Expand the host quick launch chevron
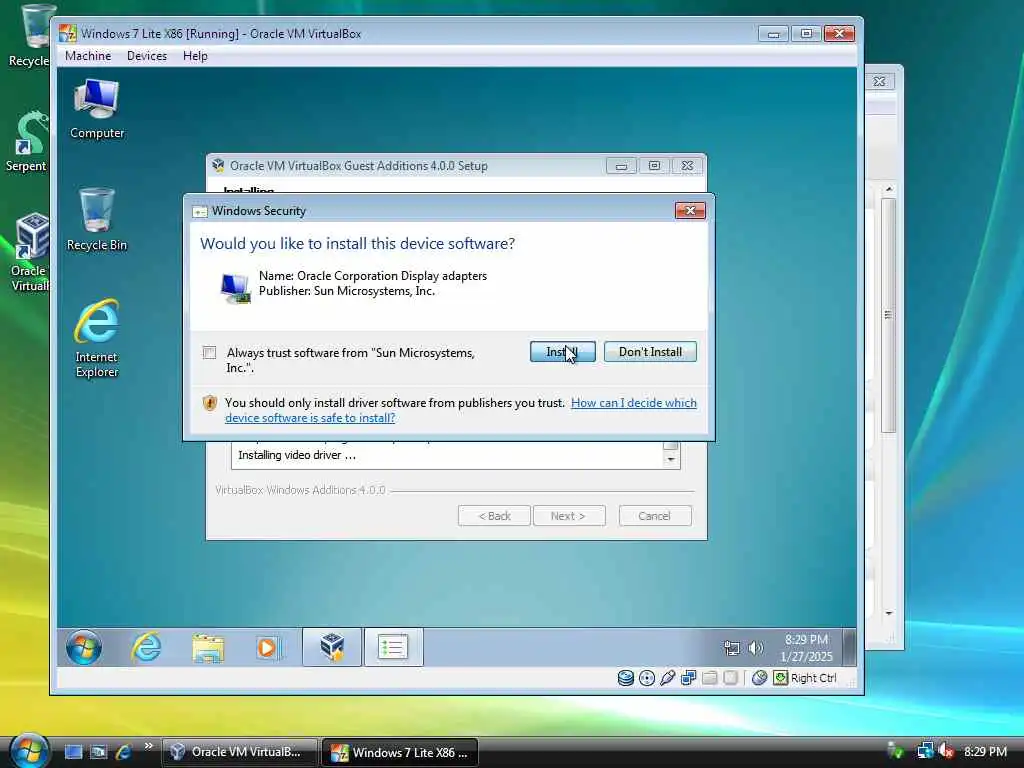Image resolution: width=1024 pixels, height=768 pixels. pyautogui.click(x=148, y=746)
